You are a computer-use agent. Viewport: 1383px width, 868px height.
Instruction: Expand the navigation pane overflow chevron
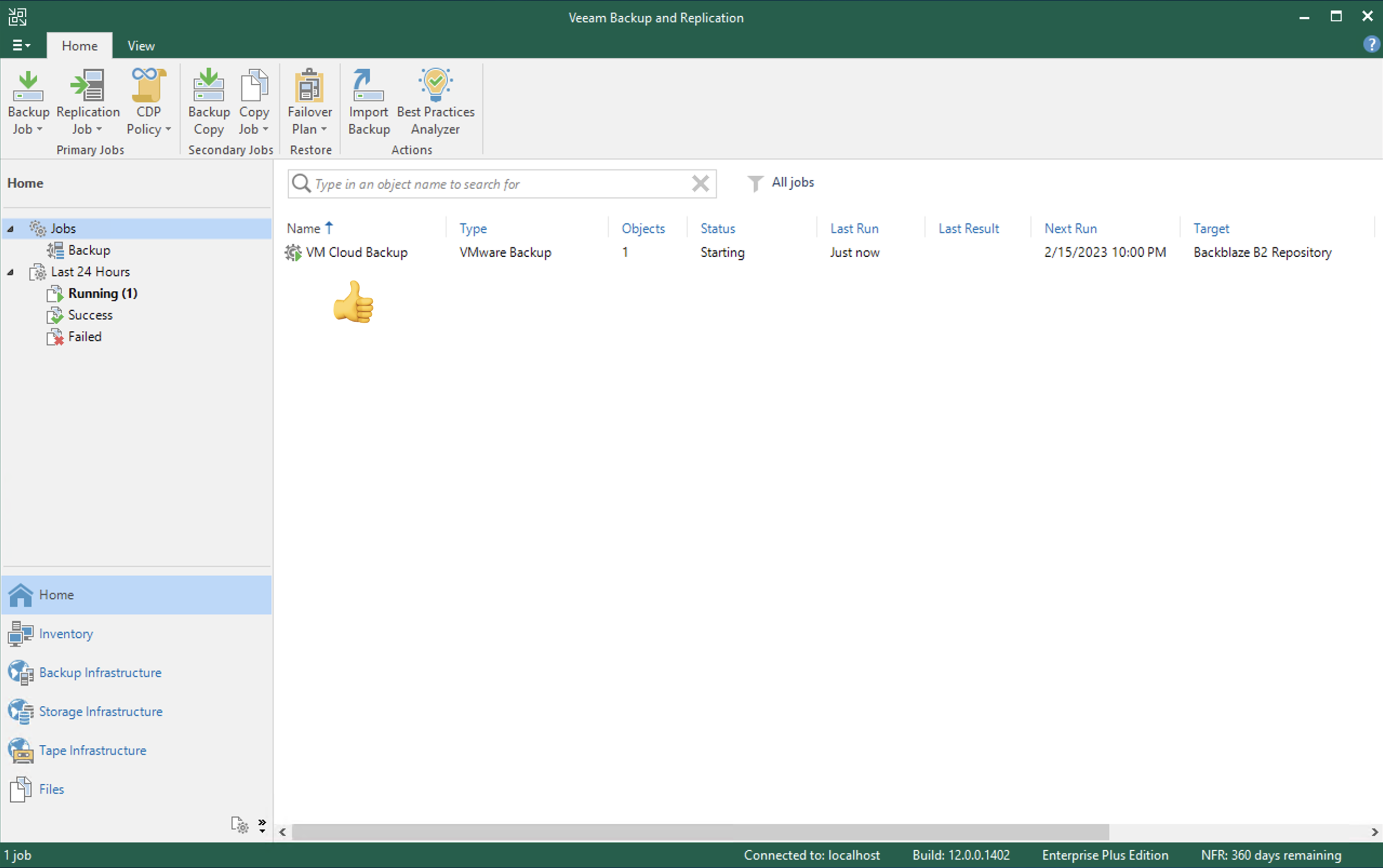click(x=262, y=825)
